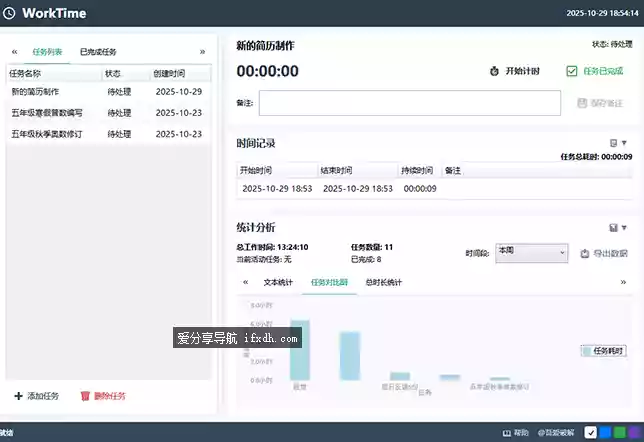Select the 五年级寒假 task row

click(x=108, y=113)
